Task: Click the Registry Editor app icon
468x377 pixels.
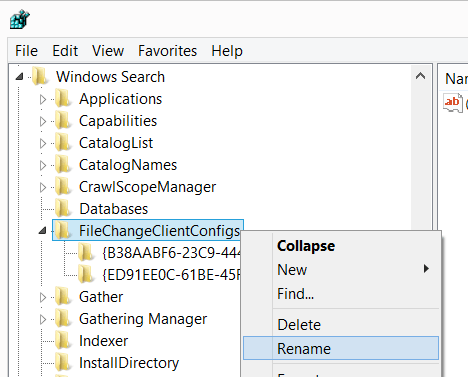Action: [20, 19]
